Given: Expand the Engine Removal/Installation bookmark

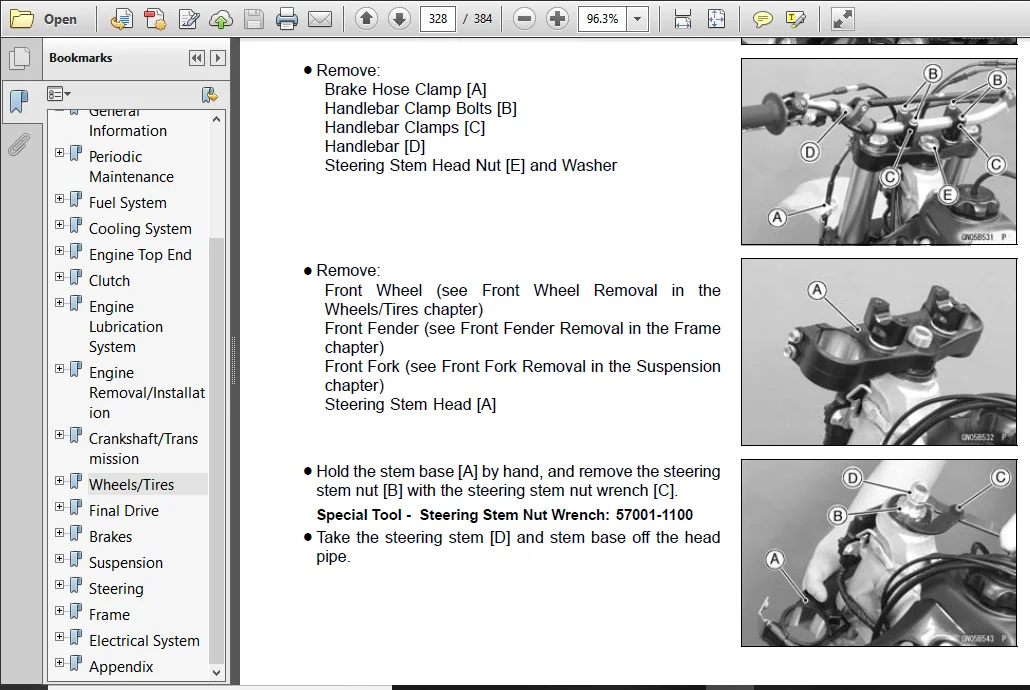Looking at the screenshot, I should [x=59, y=369].
